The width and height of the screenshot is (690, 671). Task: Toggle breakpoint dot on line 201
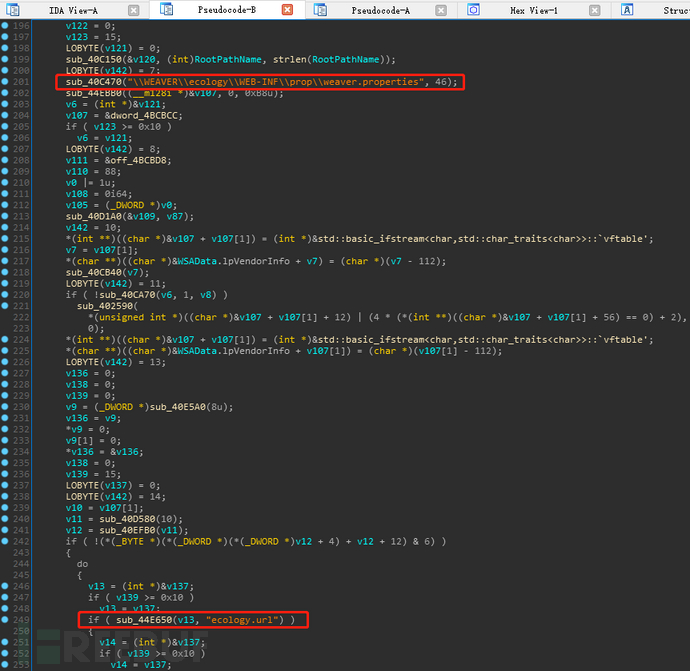point(5,82)
